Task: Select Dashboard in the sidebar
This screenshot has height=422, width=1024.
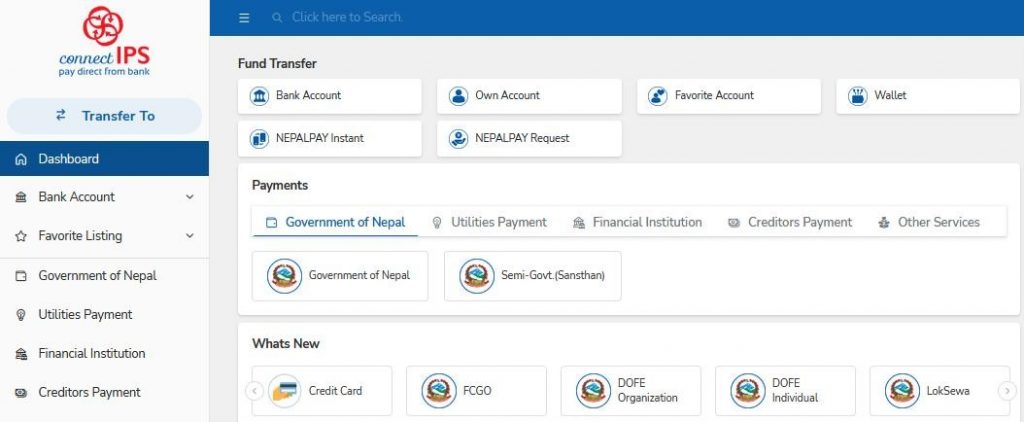Action: click(104, 159)
